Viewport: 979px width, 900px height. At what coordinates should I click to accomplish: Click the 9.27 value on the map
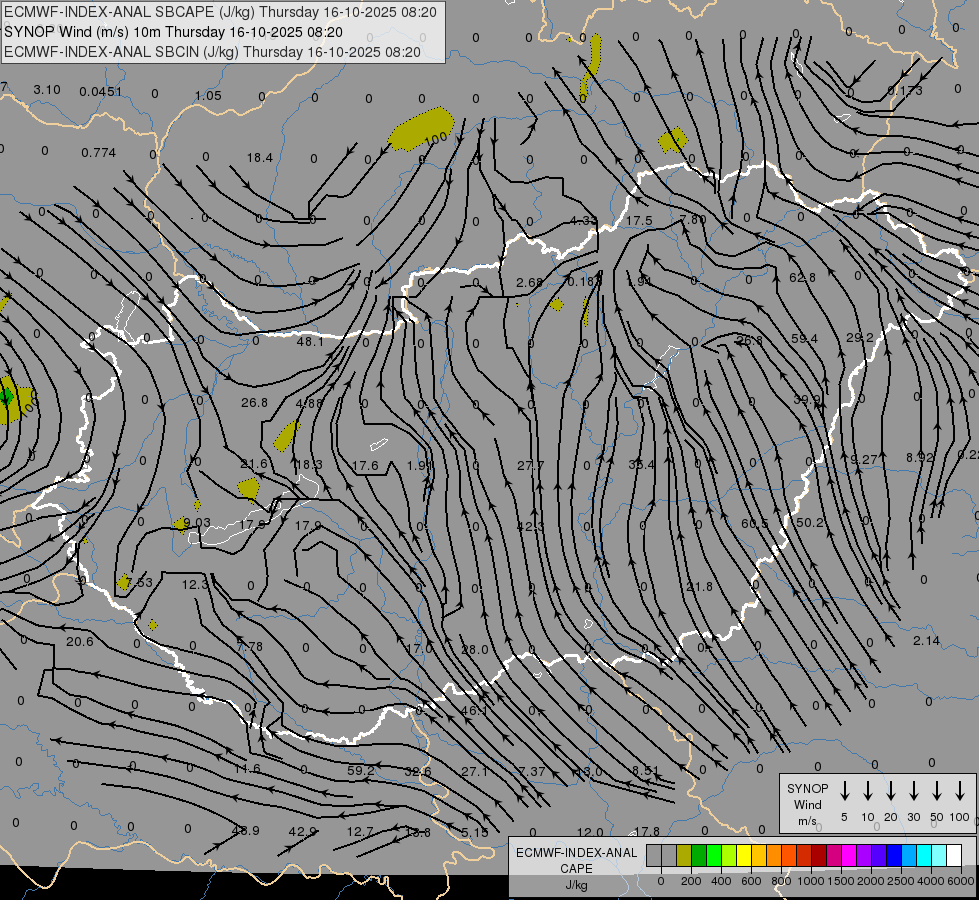(863, 459)
